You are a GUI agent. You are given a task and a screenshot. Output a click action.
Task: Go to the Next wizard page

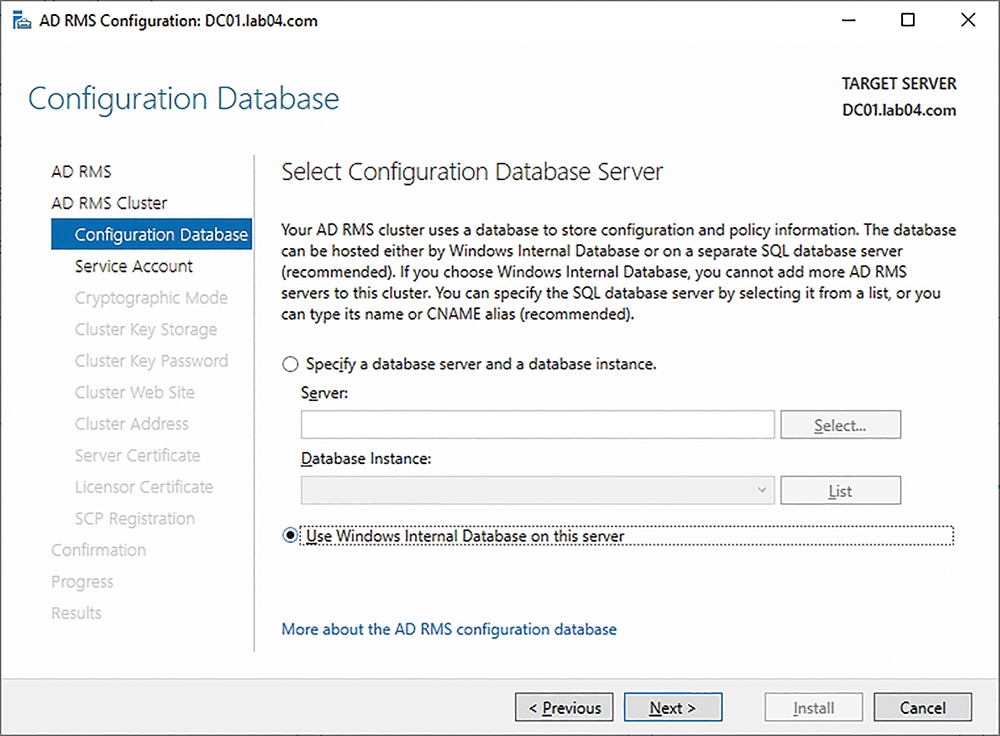(673, 707)
